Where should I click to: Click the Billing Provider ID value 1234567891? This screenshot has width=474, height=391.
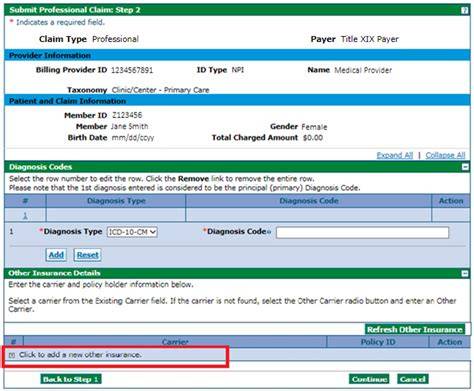coord(132,70)
